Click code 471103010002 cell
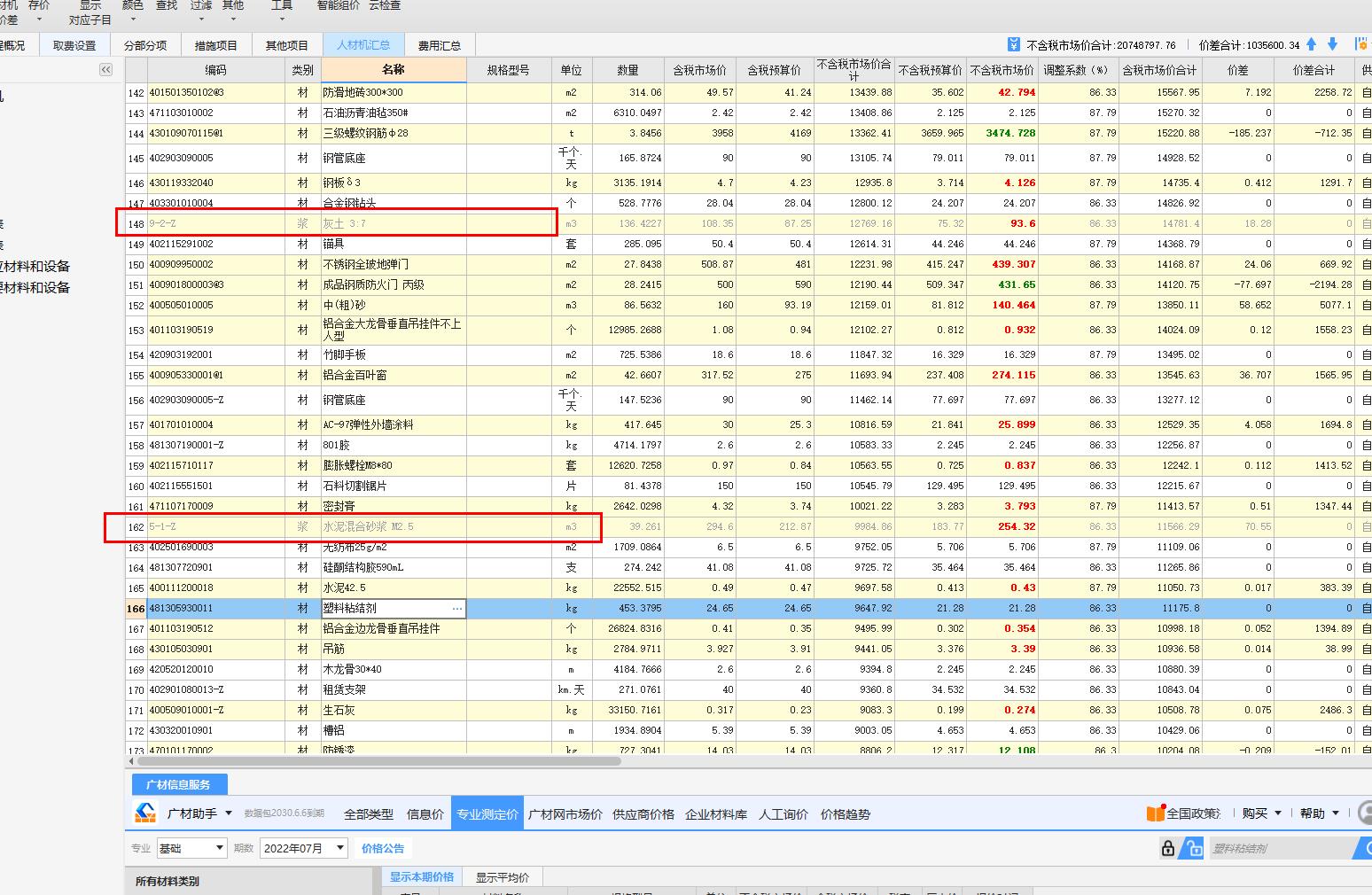Image resolution: width=1372 pixels, height=895 pixels. point(215,113)
